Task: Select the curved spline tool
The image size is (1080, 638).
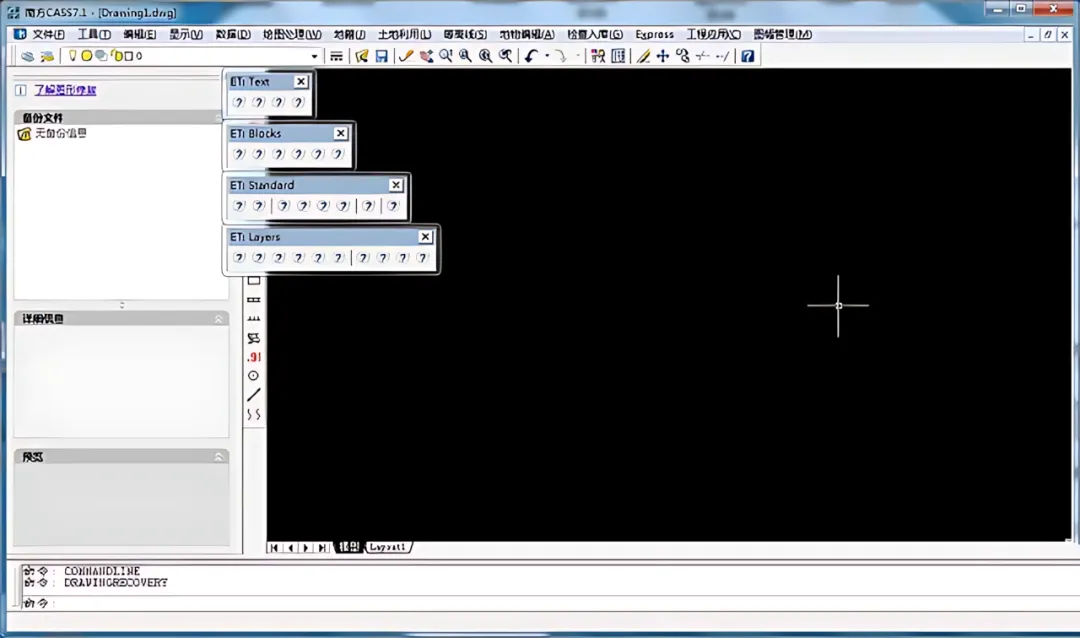Action: pyautogui.click(x=253, y=414)
